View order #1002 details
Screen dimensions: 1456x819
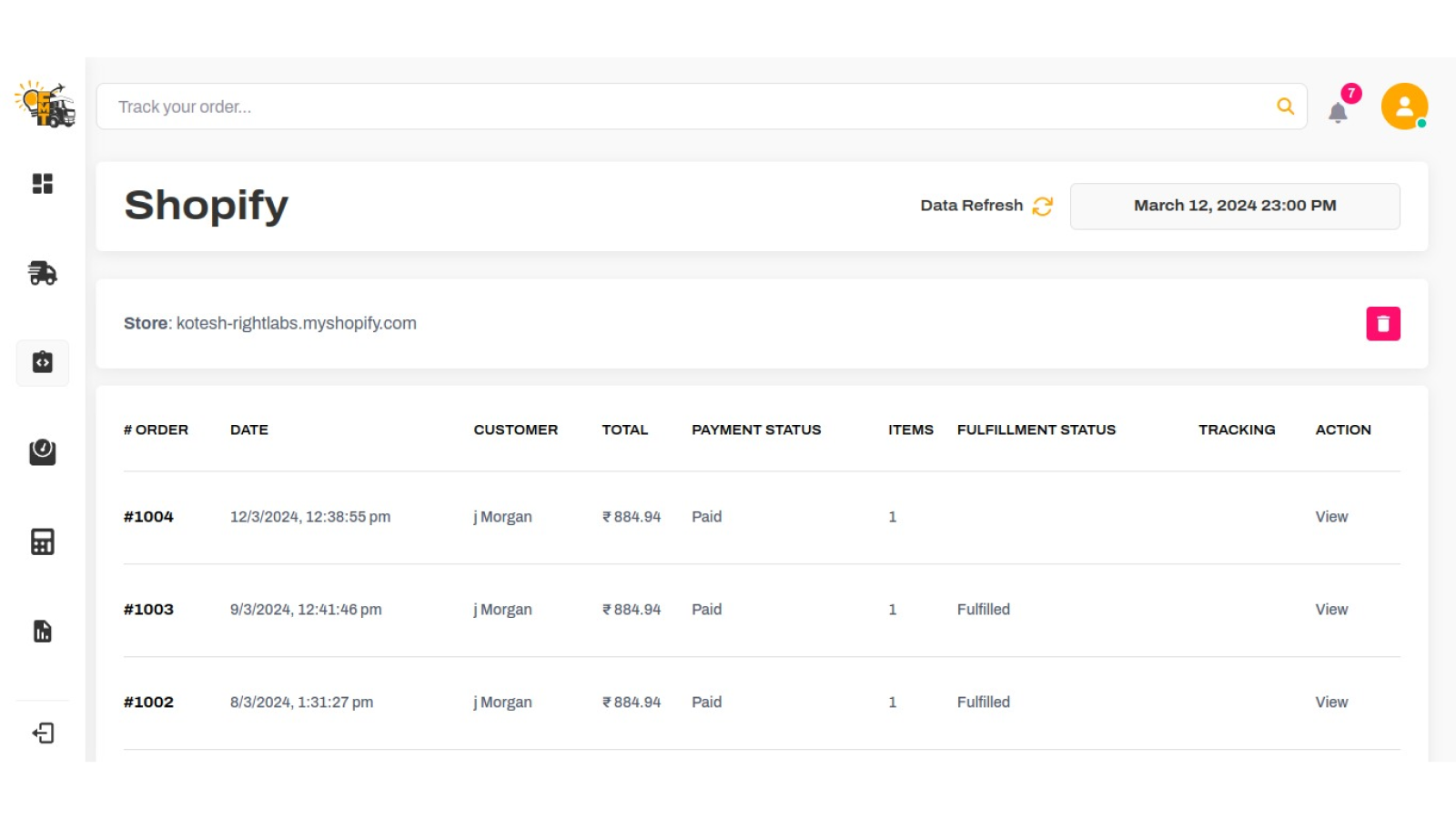point(1330,703)
